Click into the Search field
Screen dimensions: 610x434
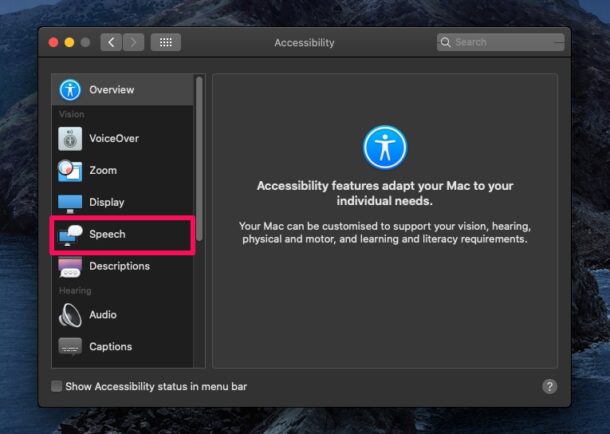500,42
